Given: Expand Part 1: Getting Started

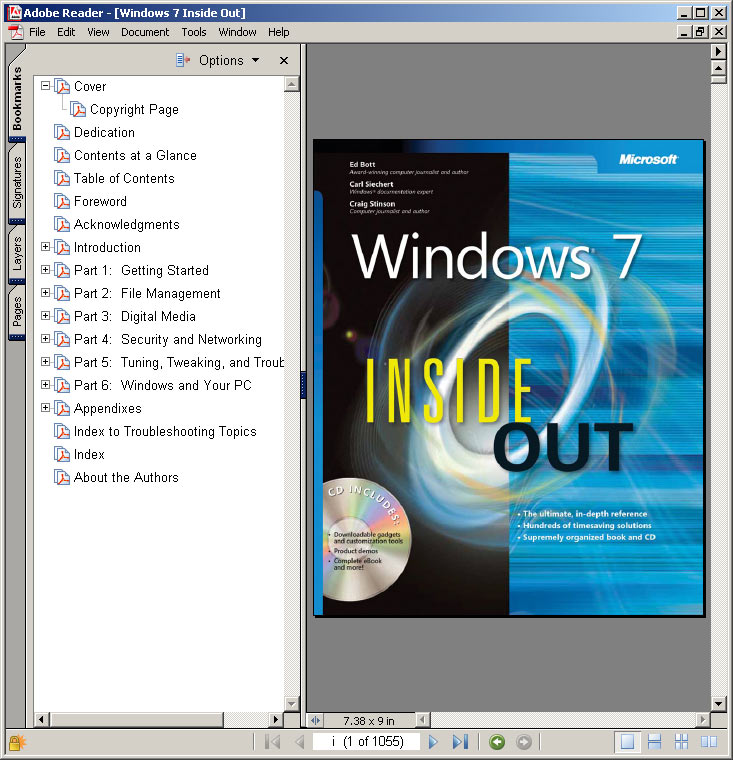Looking at the screenshot, I should tap(46, 269).
